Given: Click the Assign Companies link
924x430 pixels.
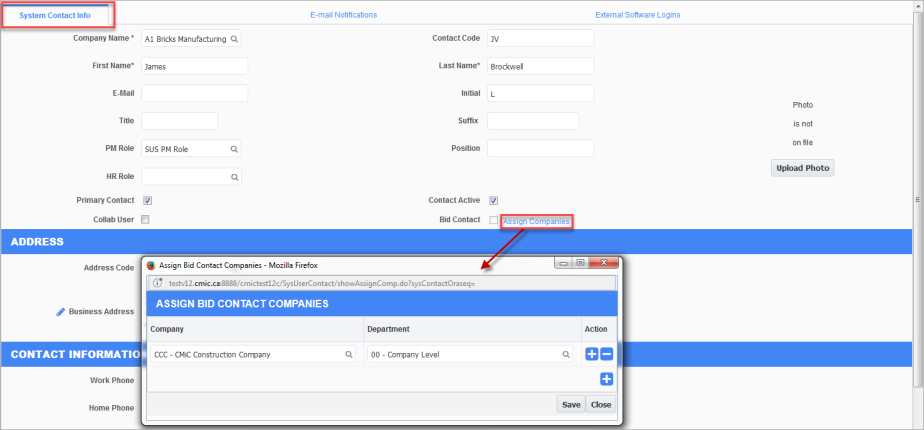Looking at the screenshot, I should click(x=536, y=221).
